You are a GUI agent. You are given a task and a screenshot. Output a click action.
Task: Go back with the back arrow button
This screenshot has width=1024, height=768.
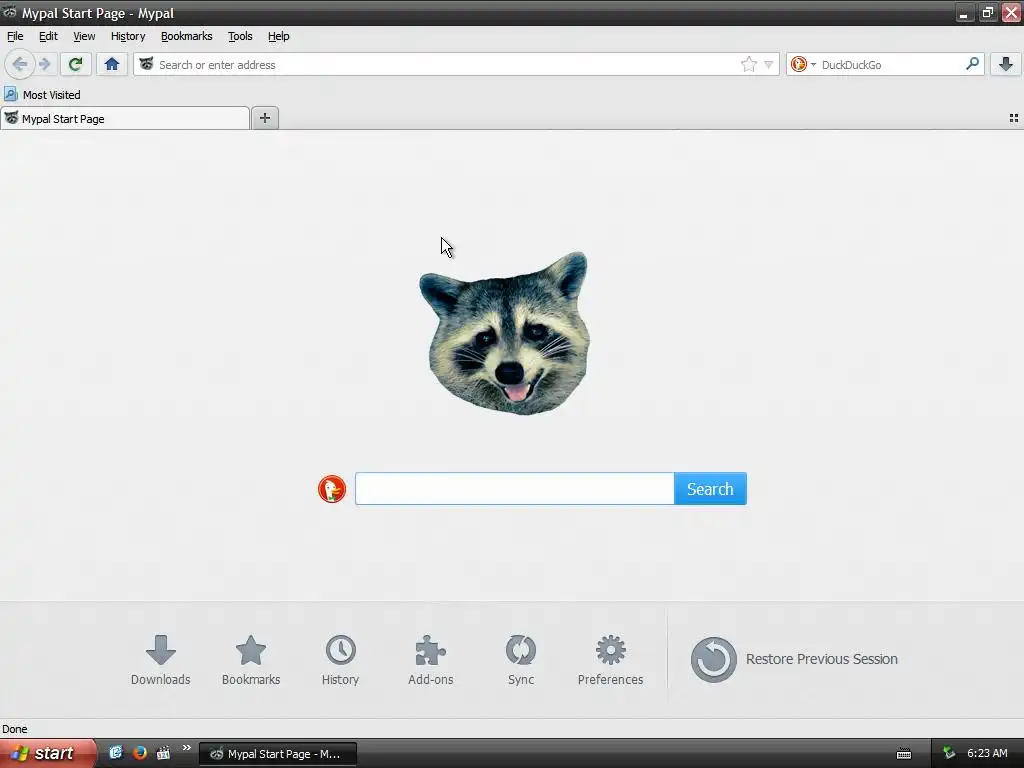(x=20, y=64)
